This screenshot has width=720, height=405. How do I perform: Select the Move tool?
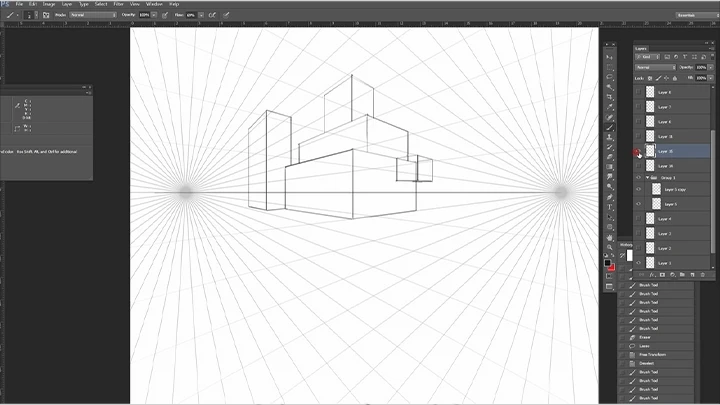point(609,57)
